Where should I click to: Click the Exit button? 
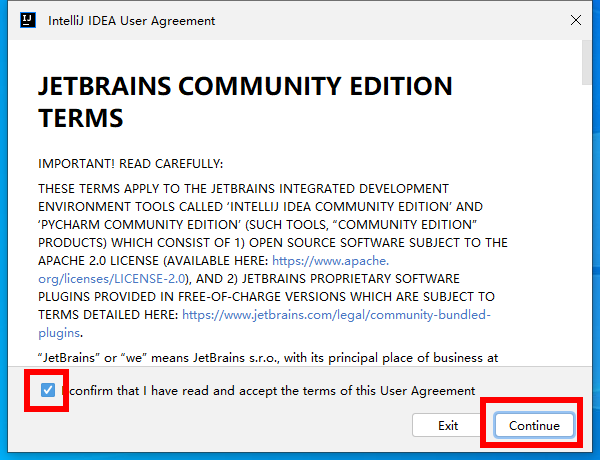click(448, 425)
